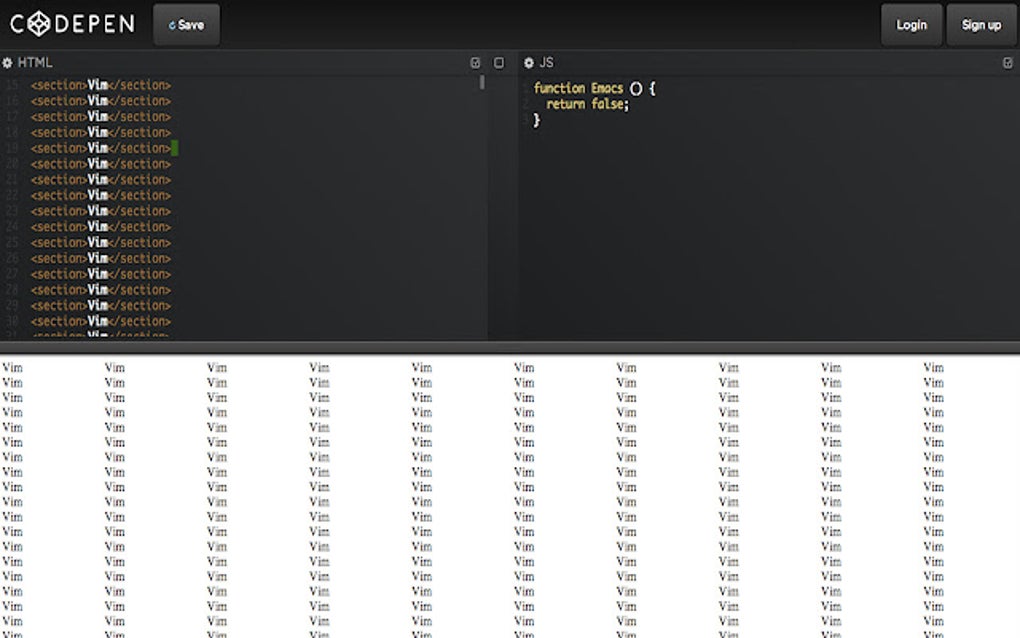Screen dimensions: 1020x638
Task: Click the small icon in JS panel header
Action: (x=1008, y=62)
